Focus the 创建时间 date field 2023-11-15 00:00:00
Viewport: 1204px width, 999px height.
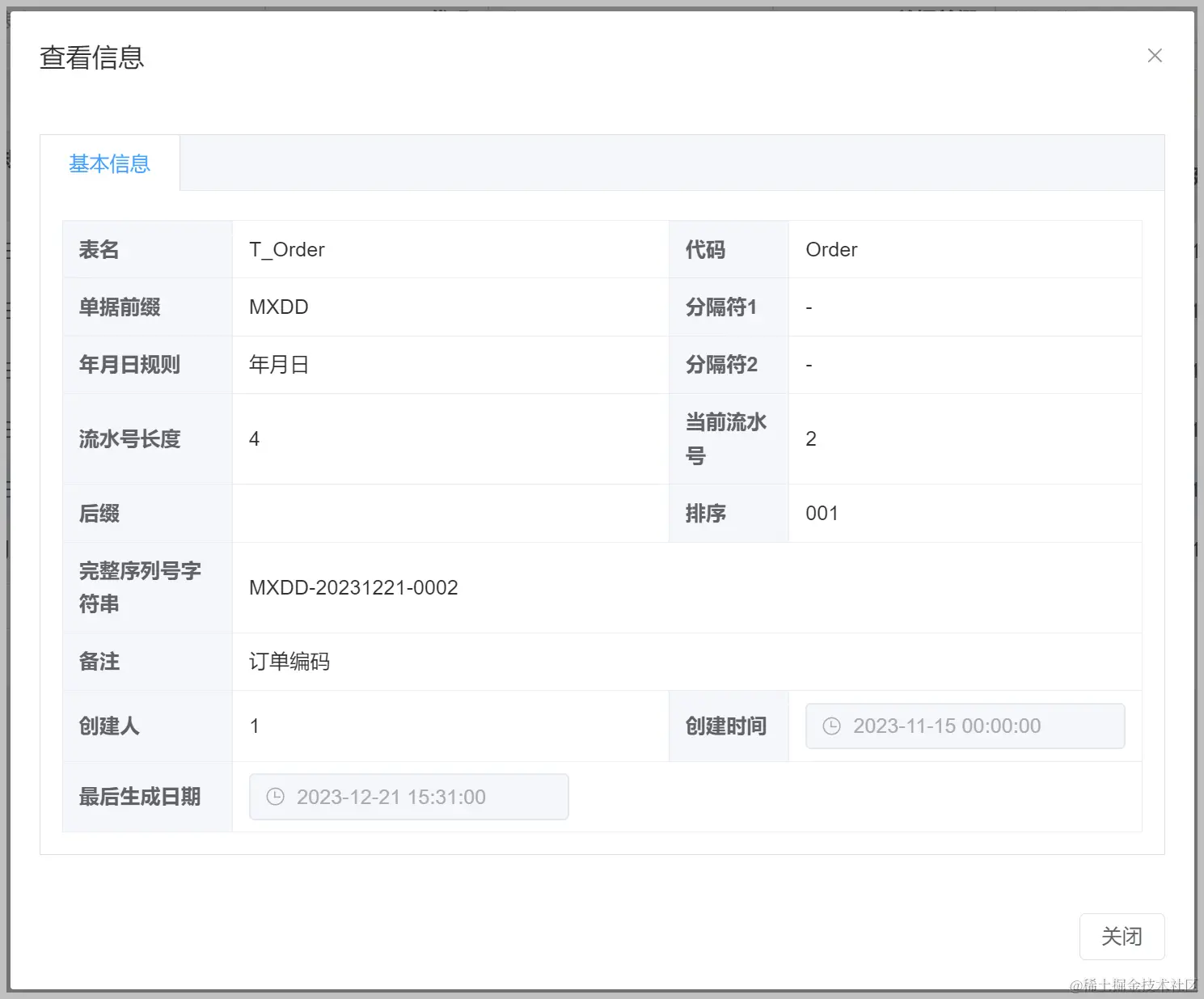(x=965, y=726)
